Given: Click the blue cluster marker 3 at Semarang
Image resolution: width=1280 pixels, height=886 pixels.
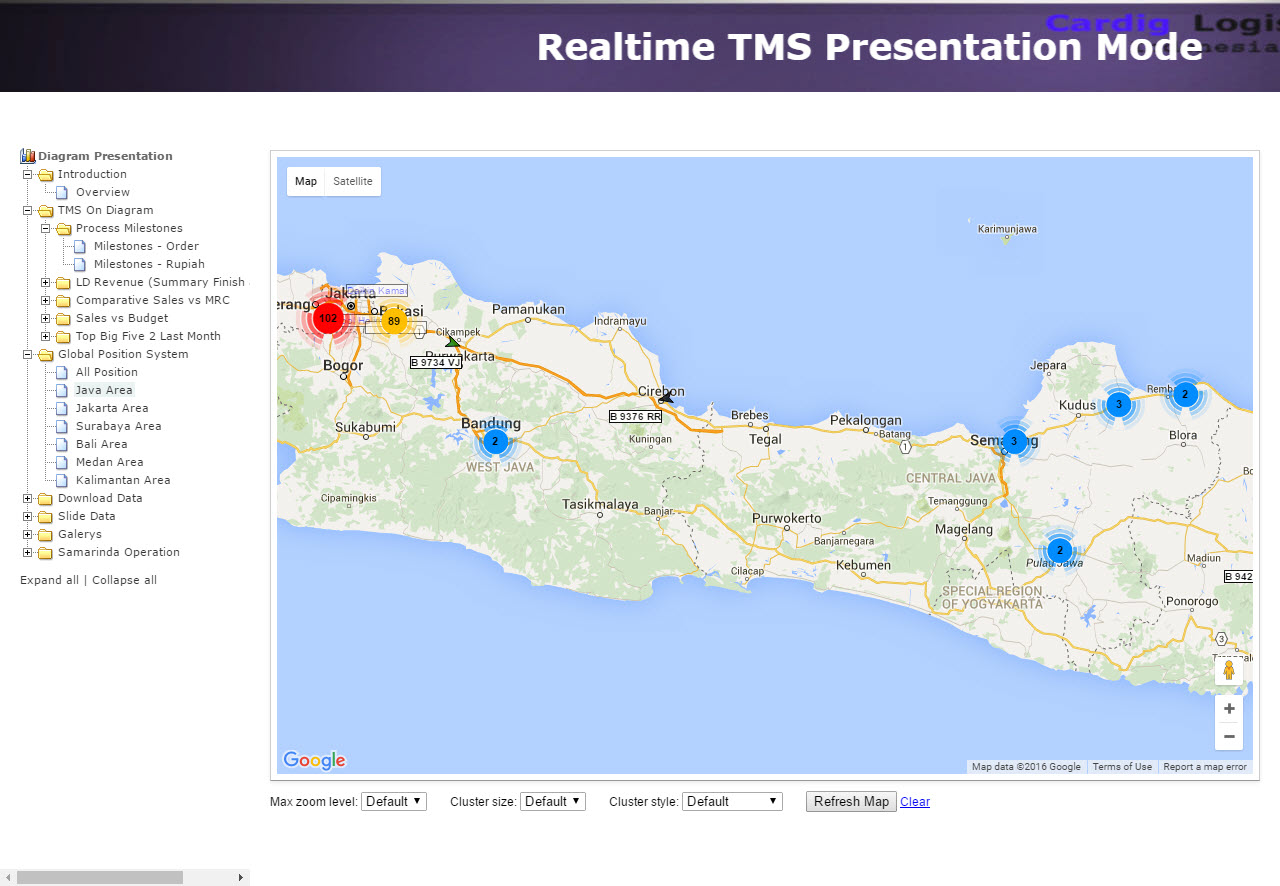Looking at the screenshot, I should 1014,441.
